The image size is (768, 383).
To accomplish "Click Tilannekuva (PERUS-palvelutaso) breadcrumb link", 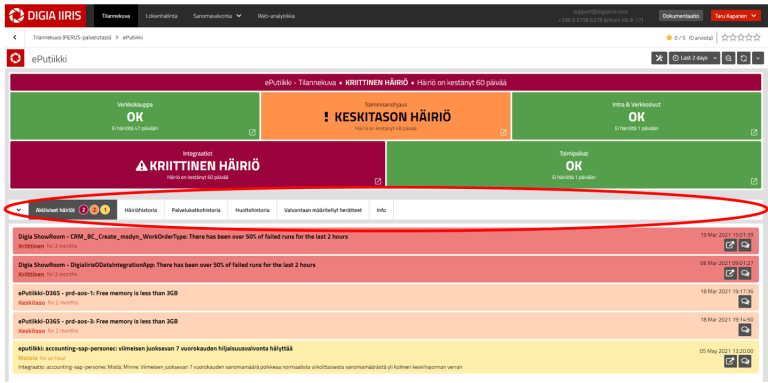I will tap(72, 38).
